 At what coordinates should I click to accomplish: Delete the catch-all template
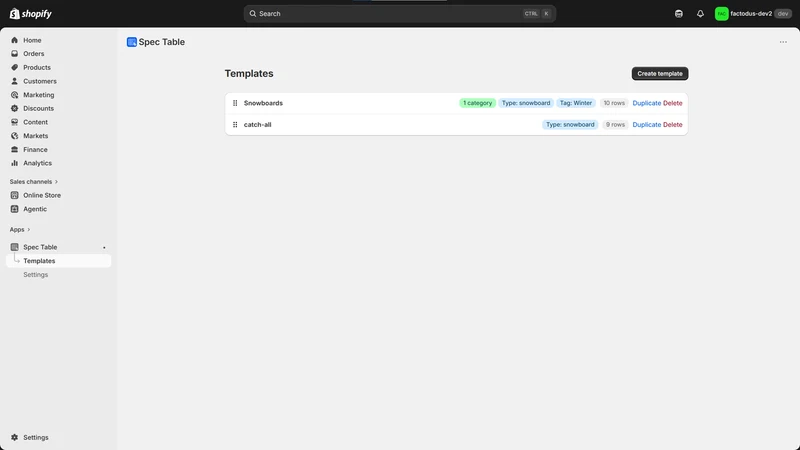tap(672, 124)
